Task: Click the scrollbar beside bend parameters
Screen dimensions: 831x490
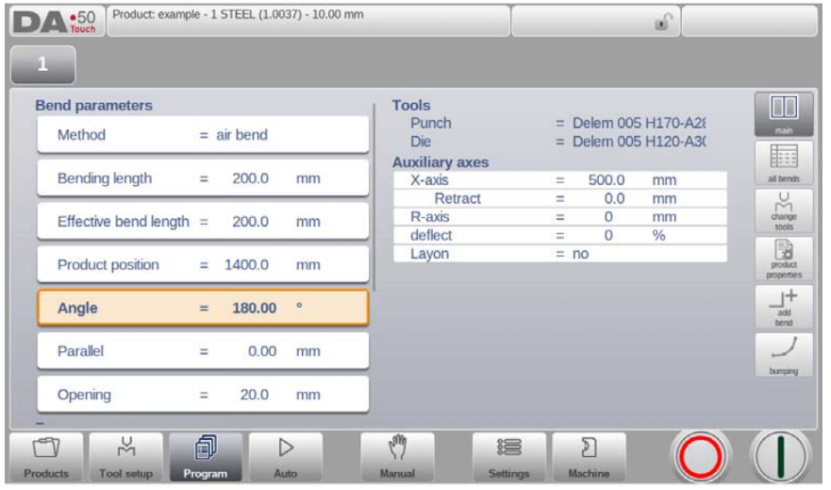Action: 374,197
